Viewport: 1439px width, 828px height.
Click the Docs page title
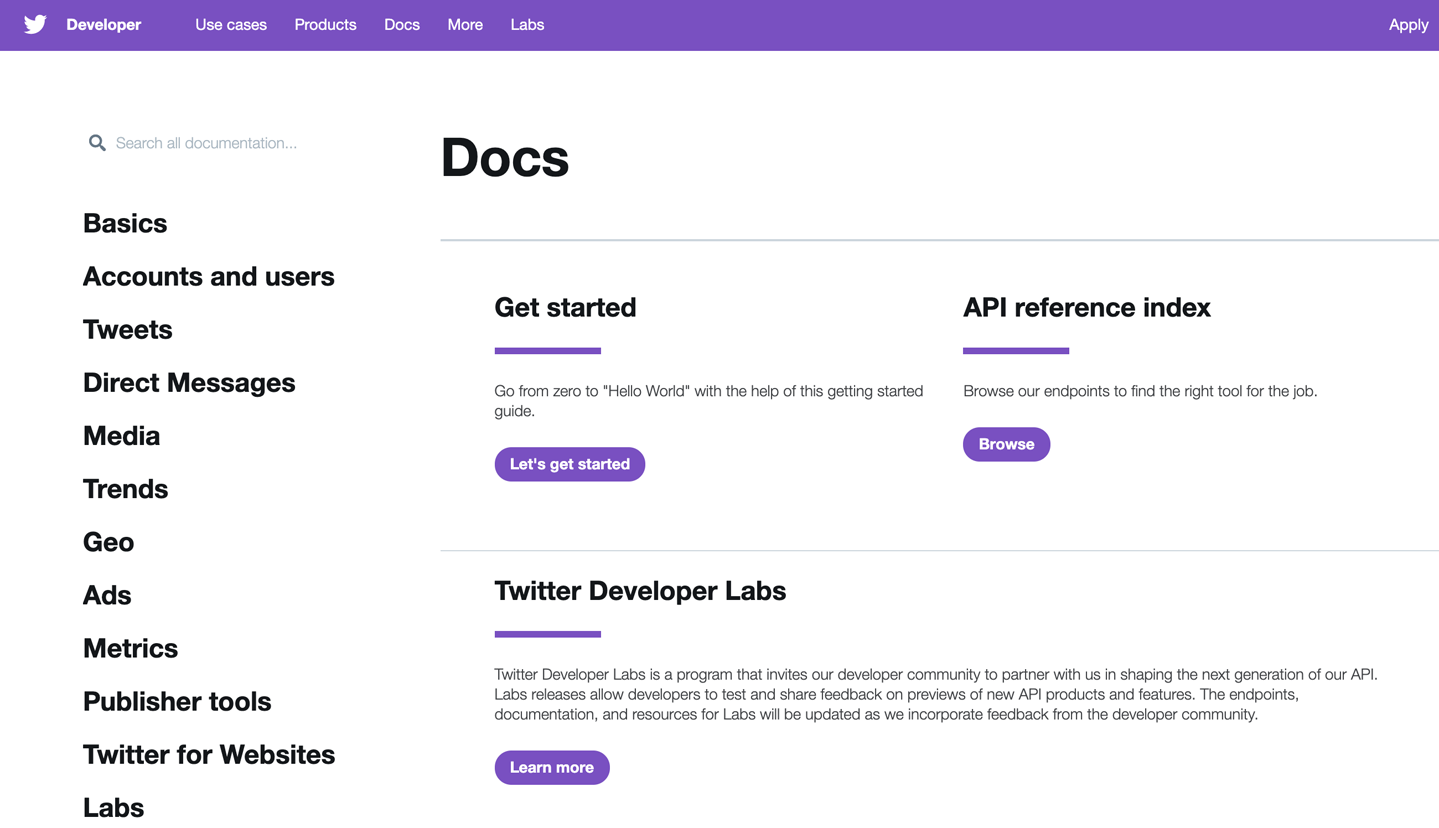coord(505,158)
